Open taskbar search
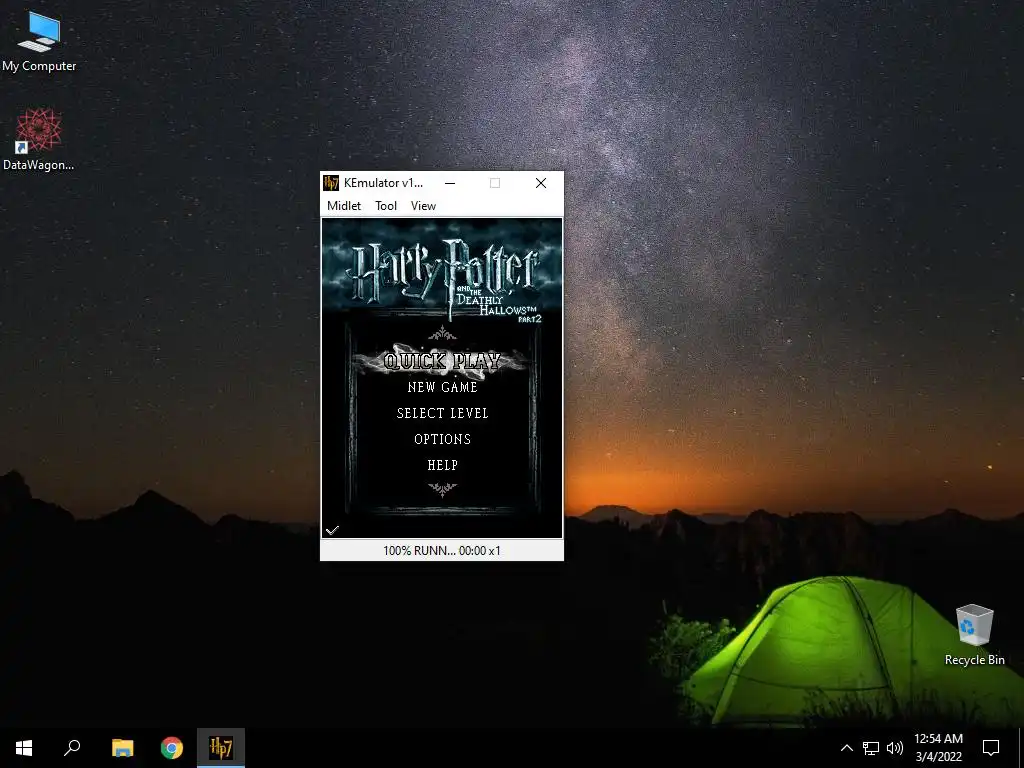 point(72,748)
